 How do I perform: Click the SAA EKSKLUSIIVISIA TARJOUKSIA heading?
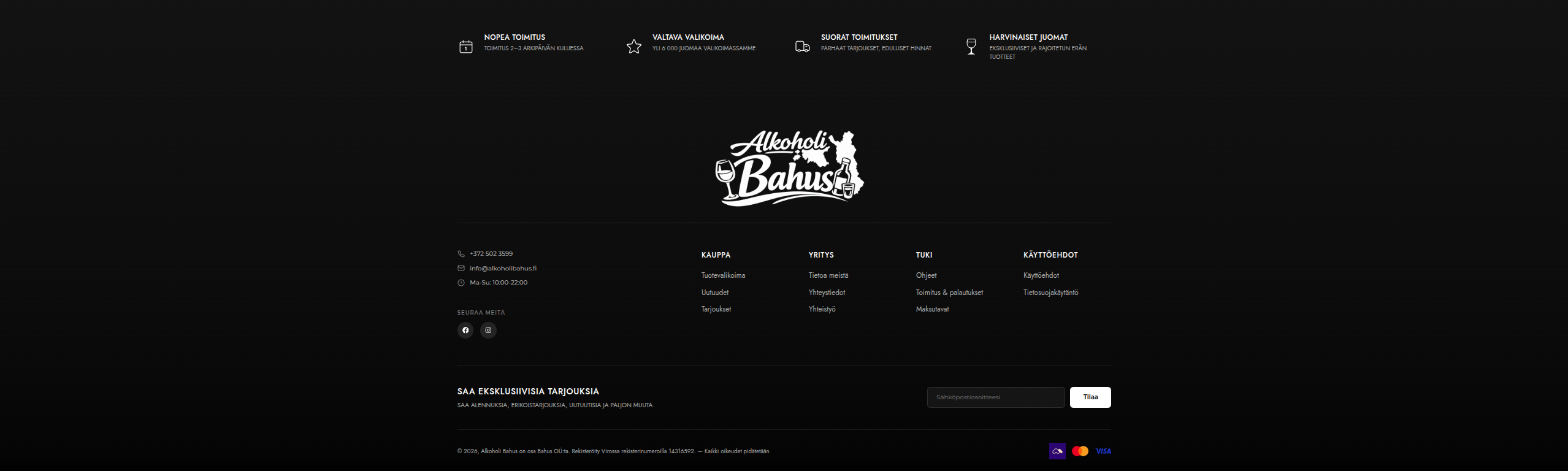[x=527, y=391]
